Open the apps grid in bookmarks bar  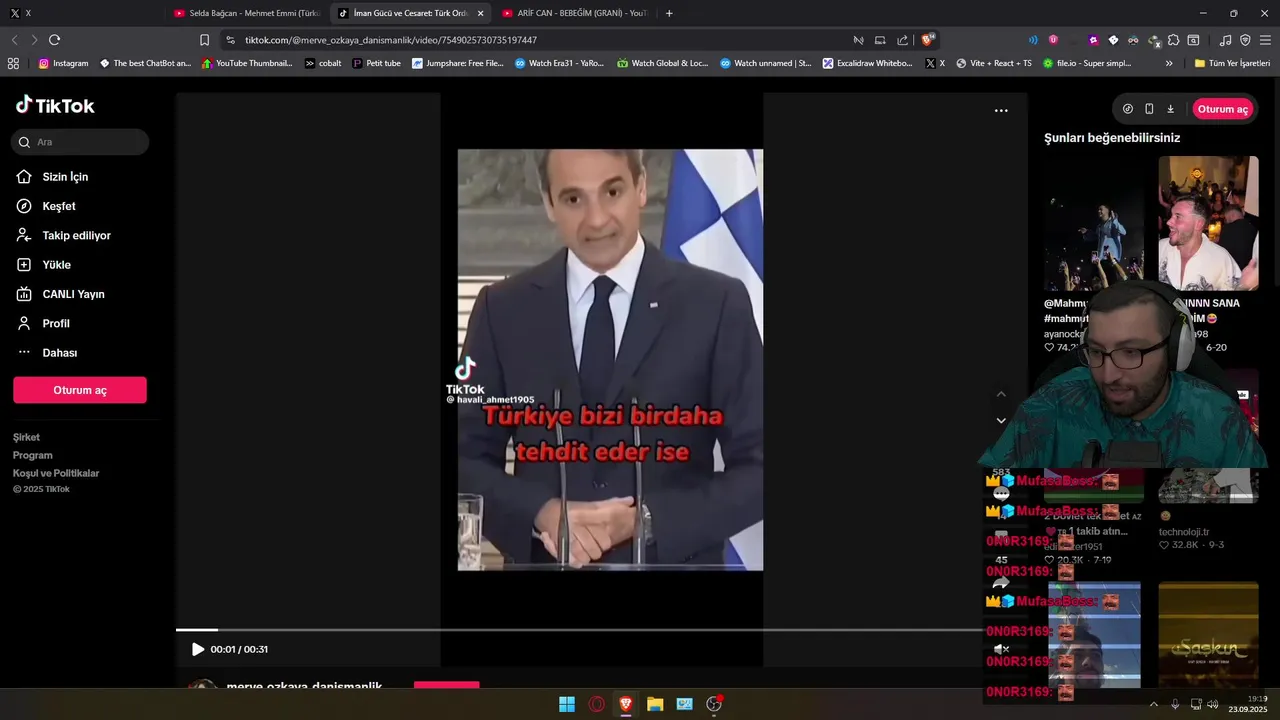13,63
